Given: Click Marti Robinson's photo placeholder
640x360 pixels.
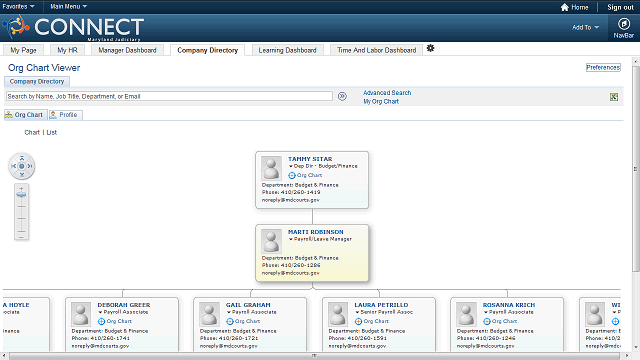Looking at the screenshot, I should [x=271, y=241].
